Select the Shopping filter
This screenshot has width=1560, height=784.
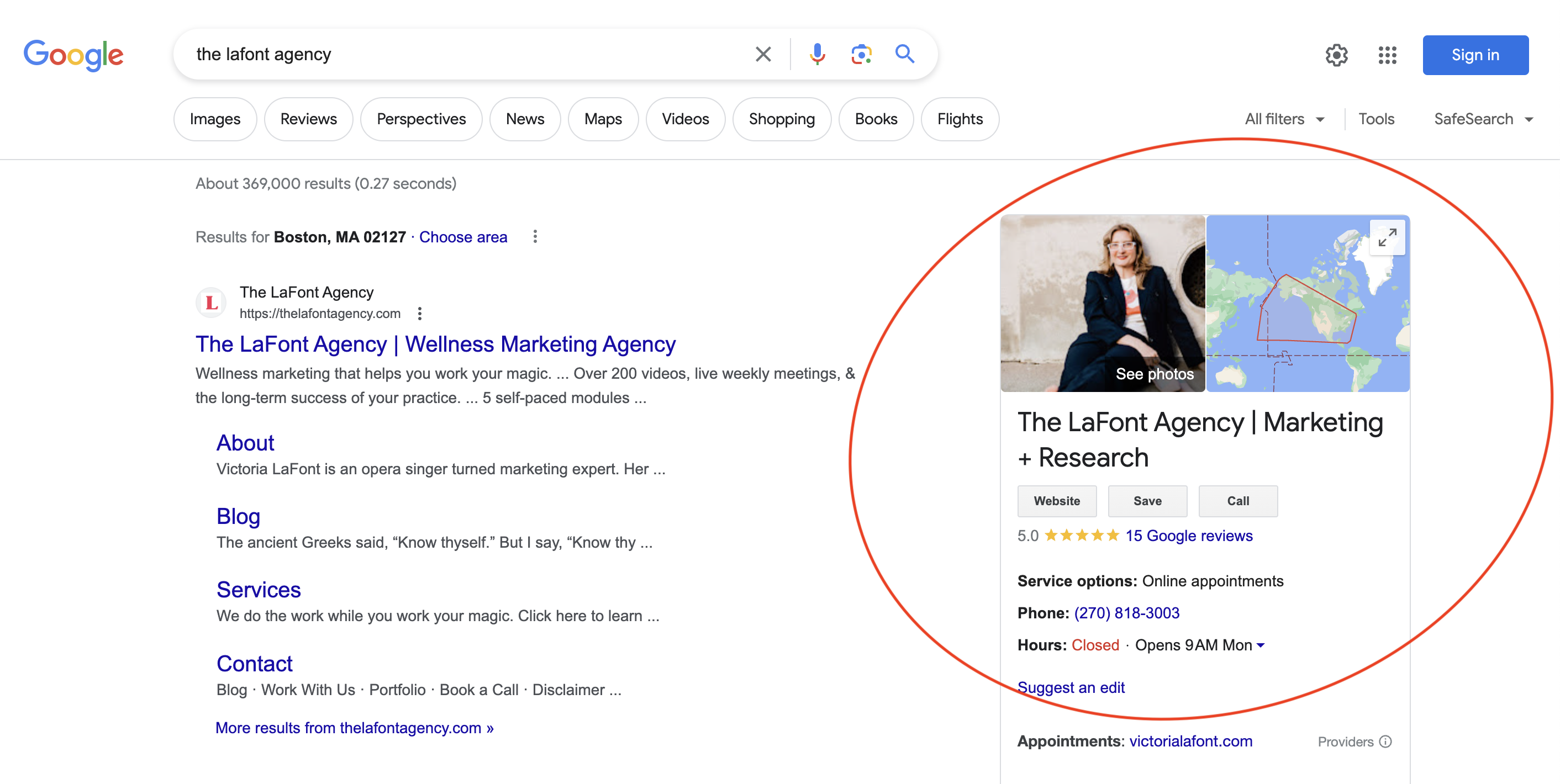pyautogui.click(x=781, y=119)
